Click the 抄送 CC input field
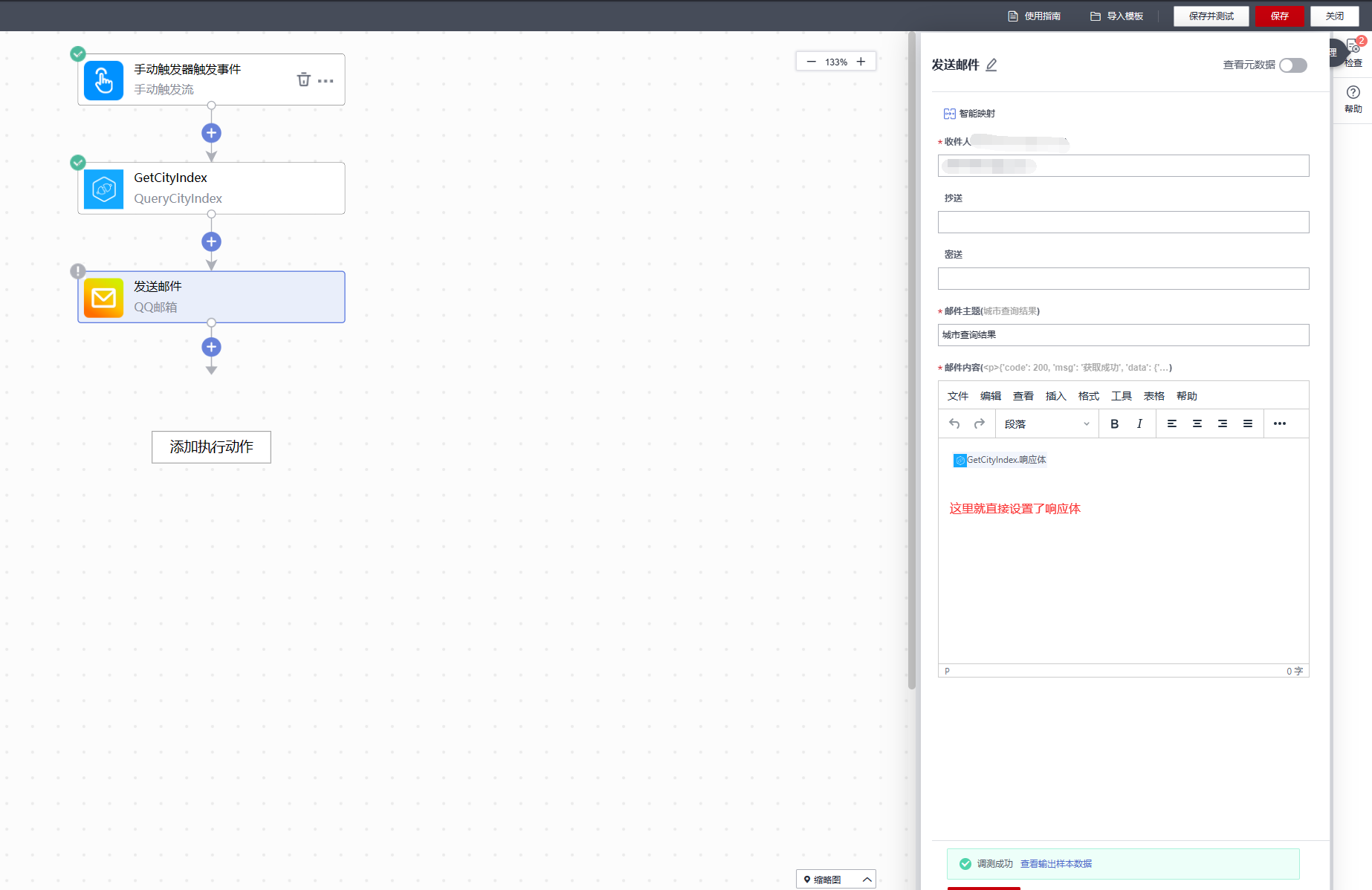1372x890 pixels. (1123, 222)
